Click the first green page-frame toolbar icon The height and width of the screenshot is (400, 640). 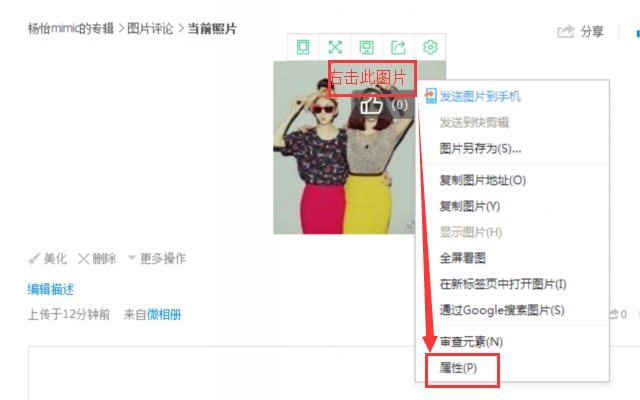303,47
